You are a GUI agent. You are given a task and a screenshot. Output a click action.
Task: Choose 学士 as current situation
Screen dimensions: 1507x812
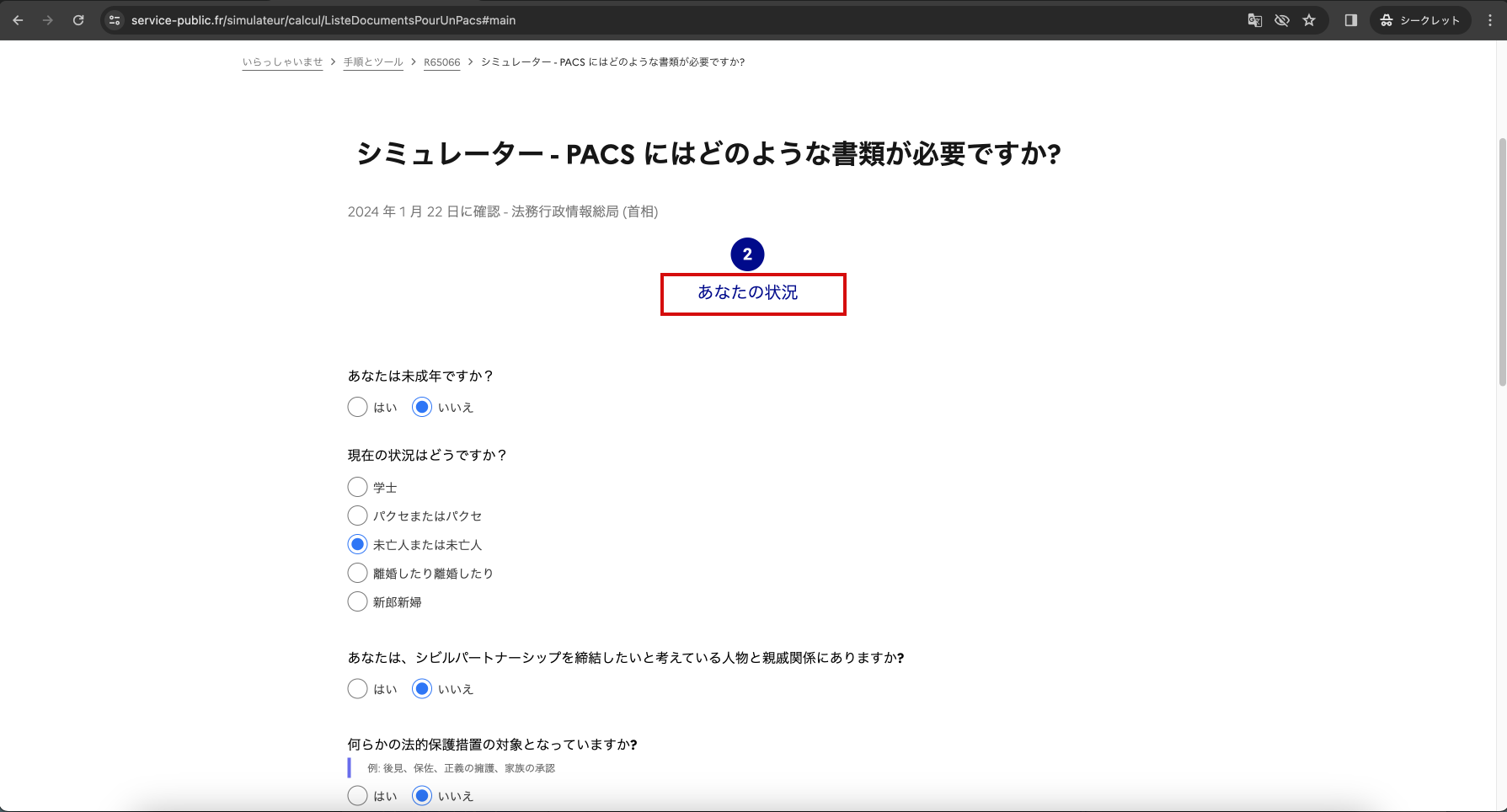point(358,488)
